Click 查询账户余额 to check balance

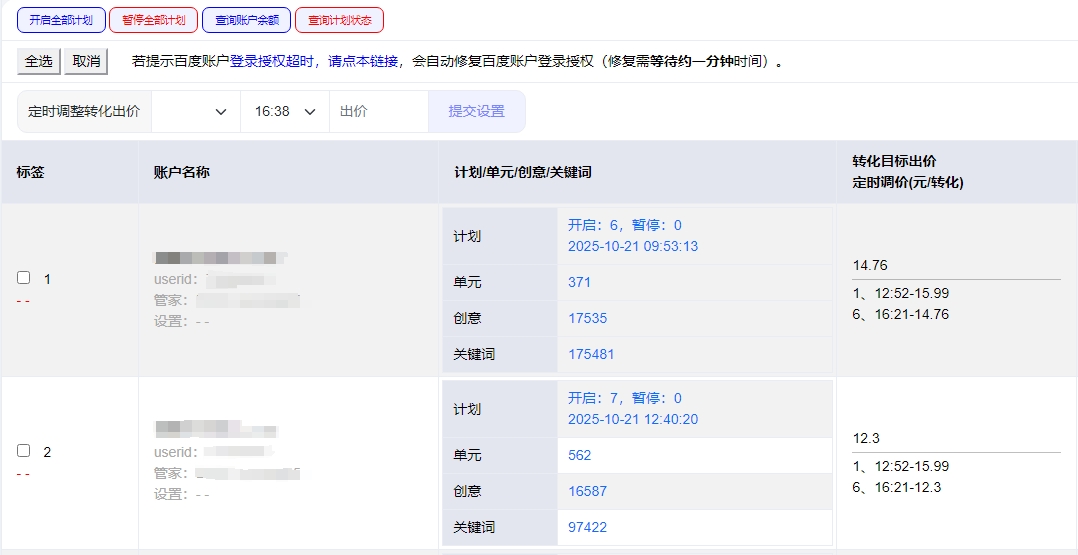coord(246,20)
